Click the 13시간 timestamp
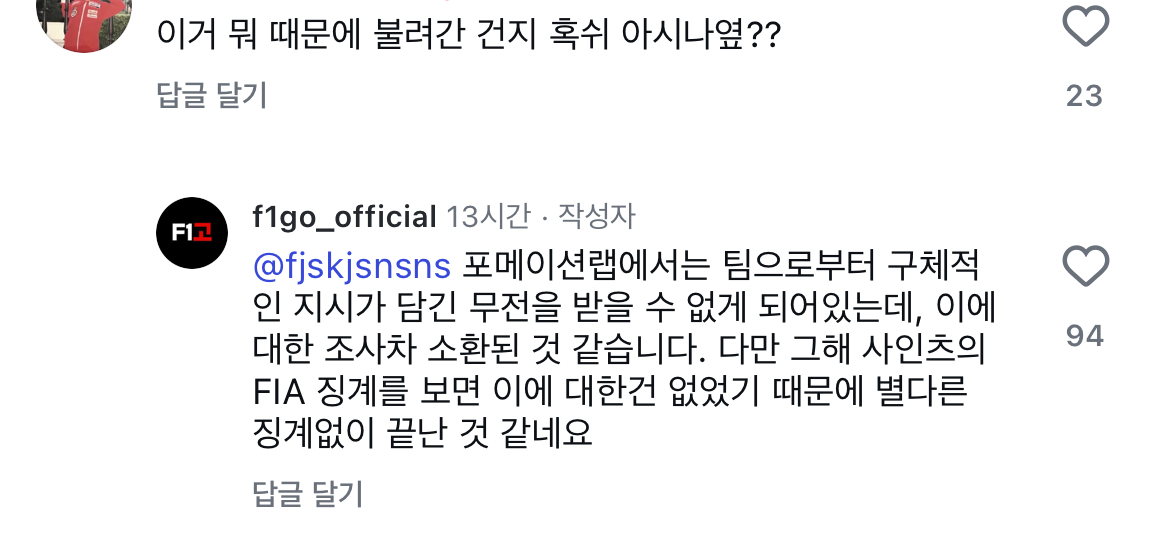1170x533 pixels. point(487,217)
